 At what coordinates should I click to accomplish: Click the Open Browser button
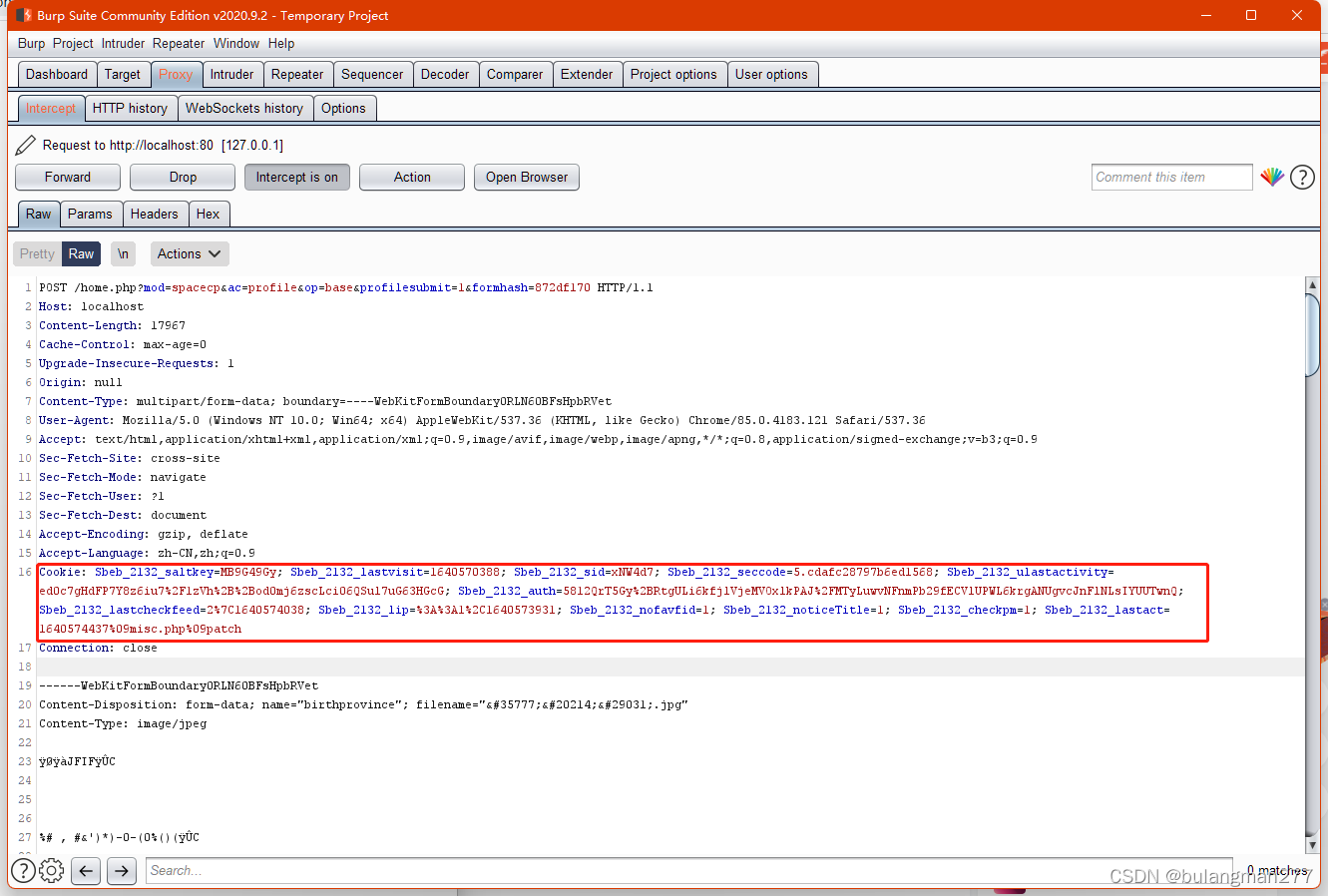point(527,177)
